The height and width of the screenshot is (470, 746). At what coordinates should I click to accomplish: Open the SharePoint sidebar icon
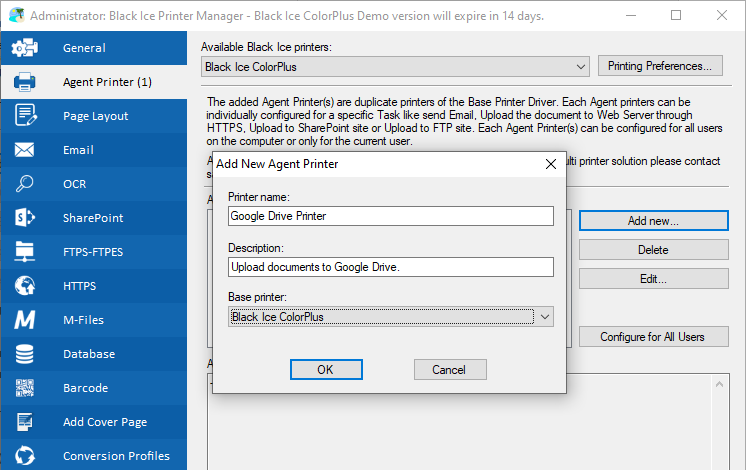25,218
